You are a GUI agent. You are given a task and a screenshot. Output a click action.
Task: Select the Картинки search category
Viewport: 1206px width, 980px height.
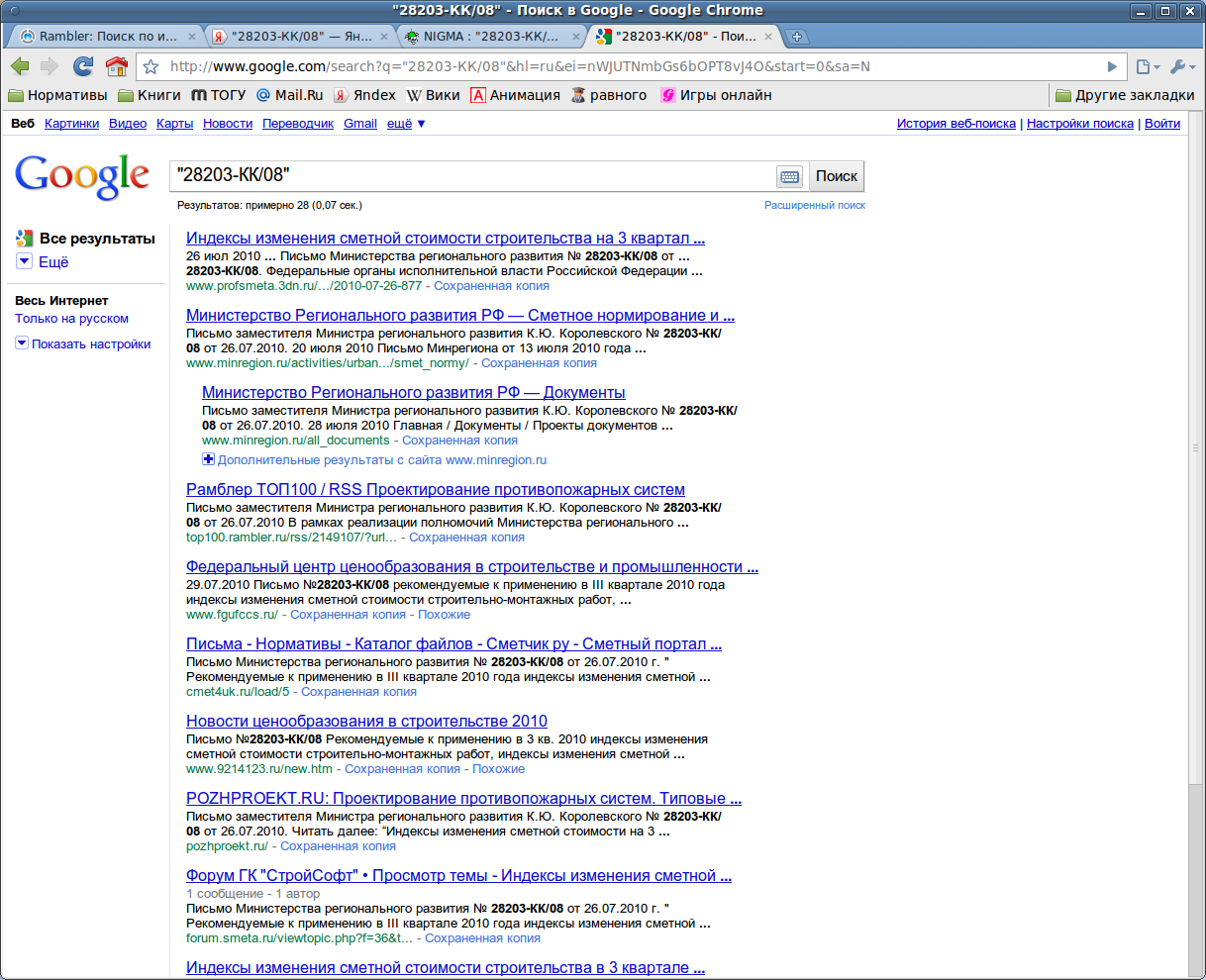coord(71,124)
